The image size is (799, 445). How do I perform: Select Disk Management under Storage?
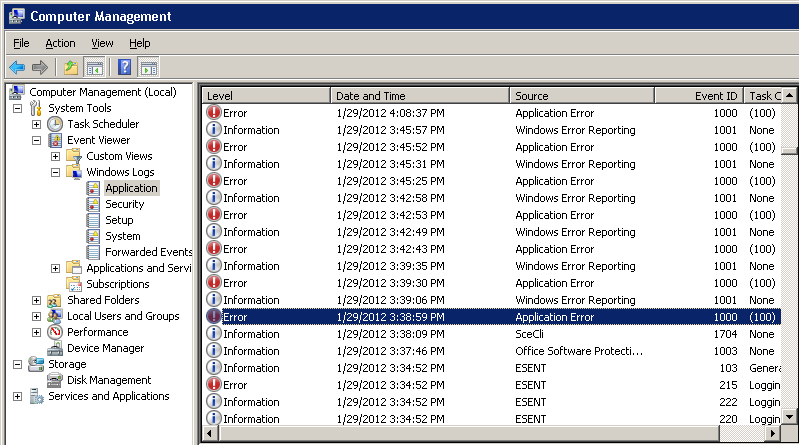(x=108, y=380)
